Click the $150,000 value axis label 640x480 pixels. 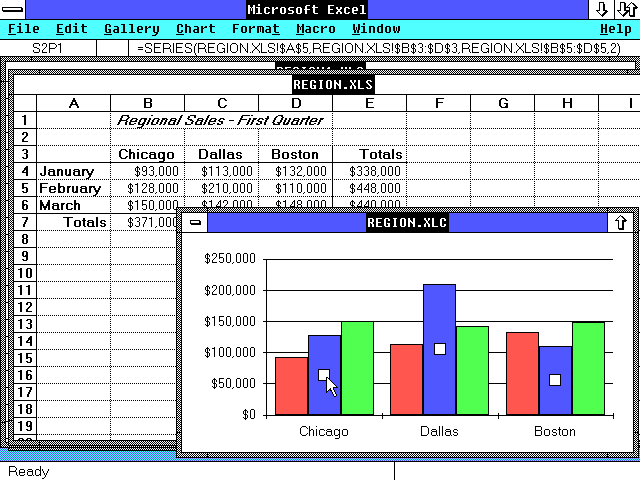point(230,321)
